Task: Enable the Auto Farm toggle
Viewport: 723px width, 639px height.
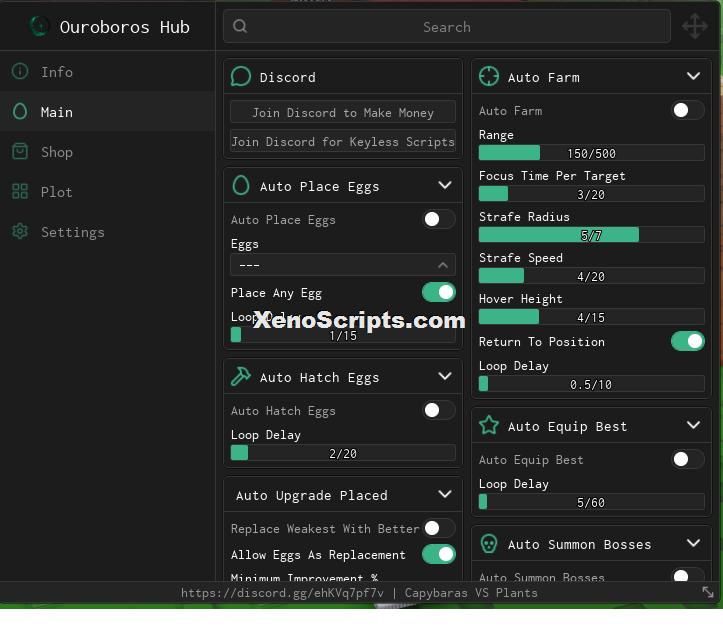Action: click(x=687, y=111)
